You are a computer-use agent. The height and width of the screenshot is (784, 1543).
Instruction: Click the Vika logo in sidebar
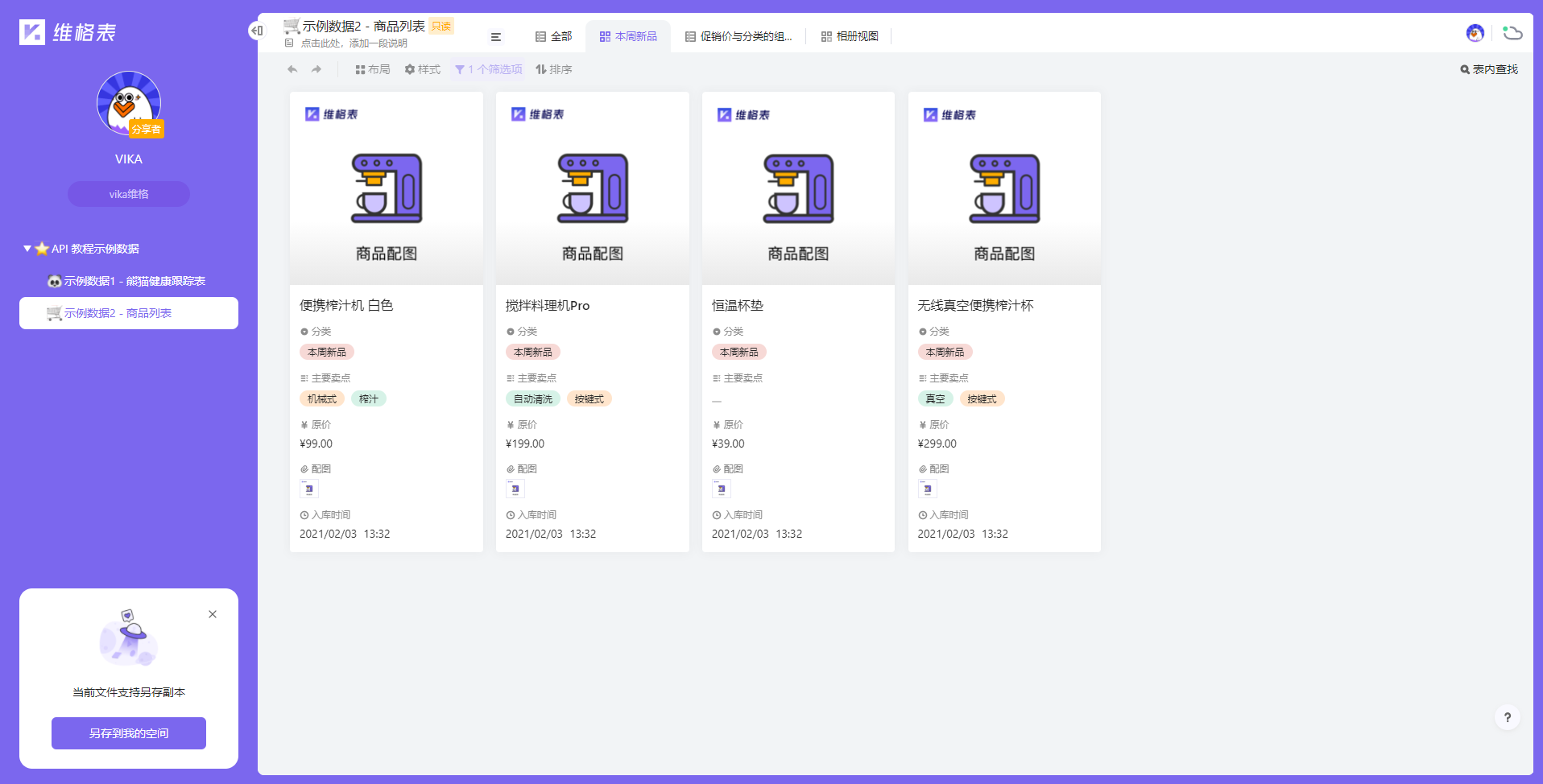pyautogui.click(x=68, y=32)
